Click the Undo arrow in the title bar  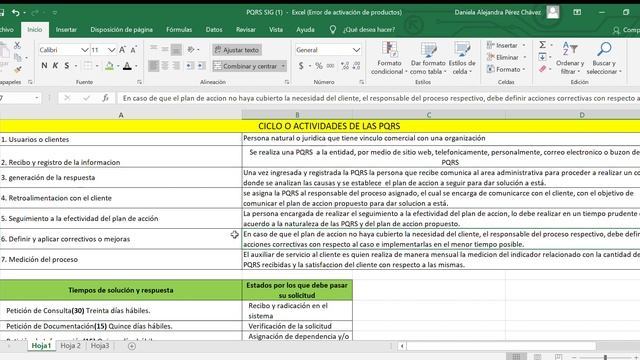click(x=16, y=13)
